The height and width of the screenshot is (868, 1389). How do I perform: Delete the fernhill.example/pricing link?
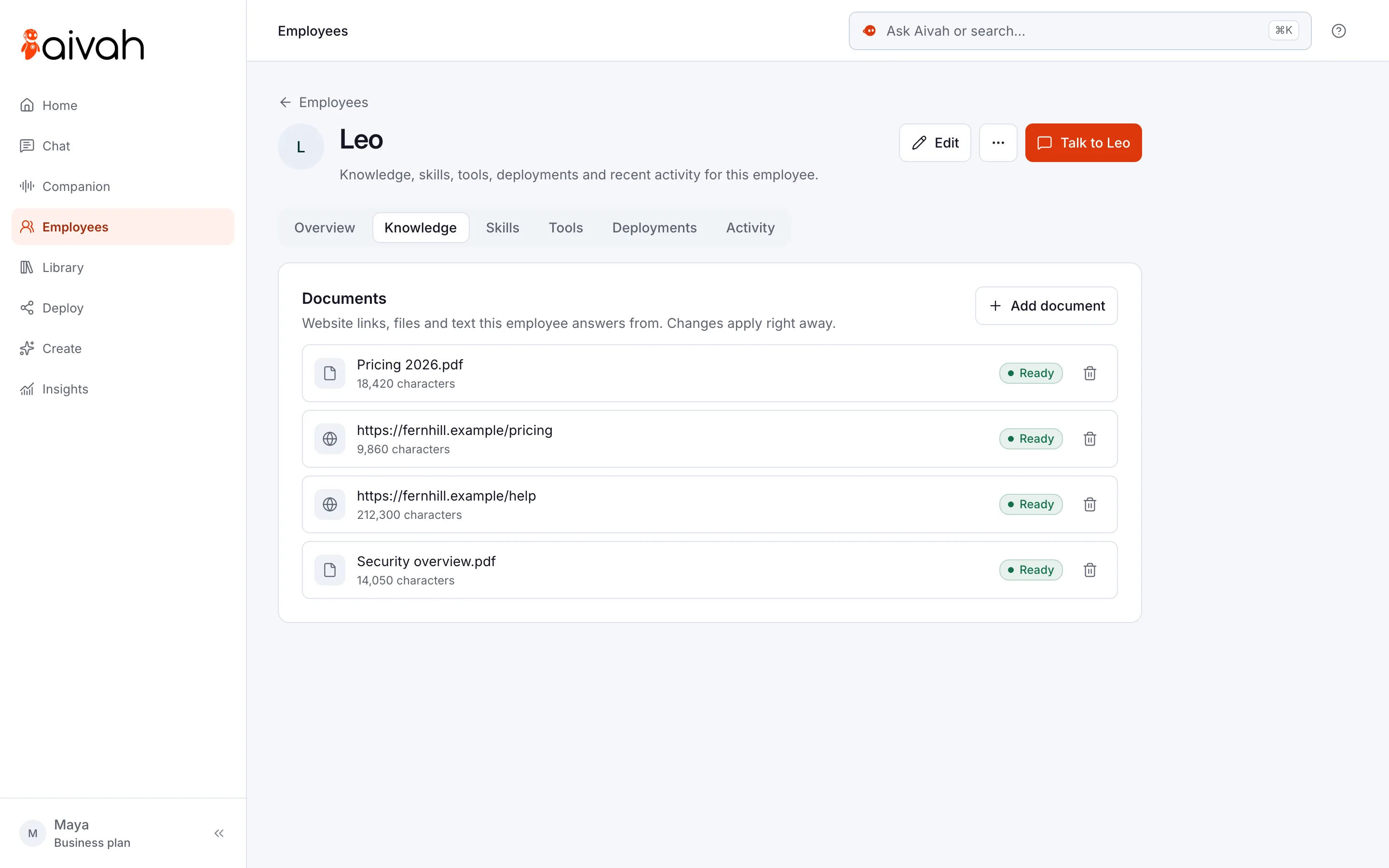1089,439
